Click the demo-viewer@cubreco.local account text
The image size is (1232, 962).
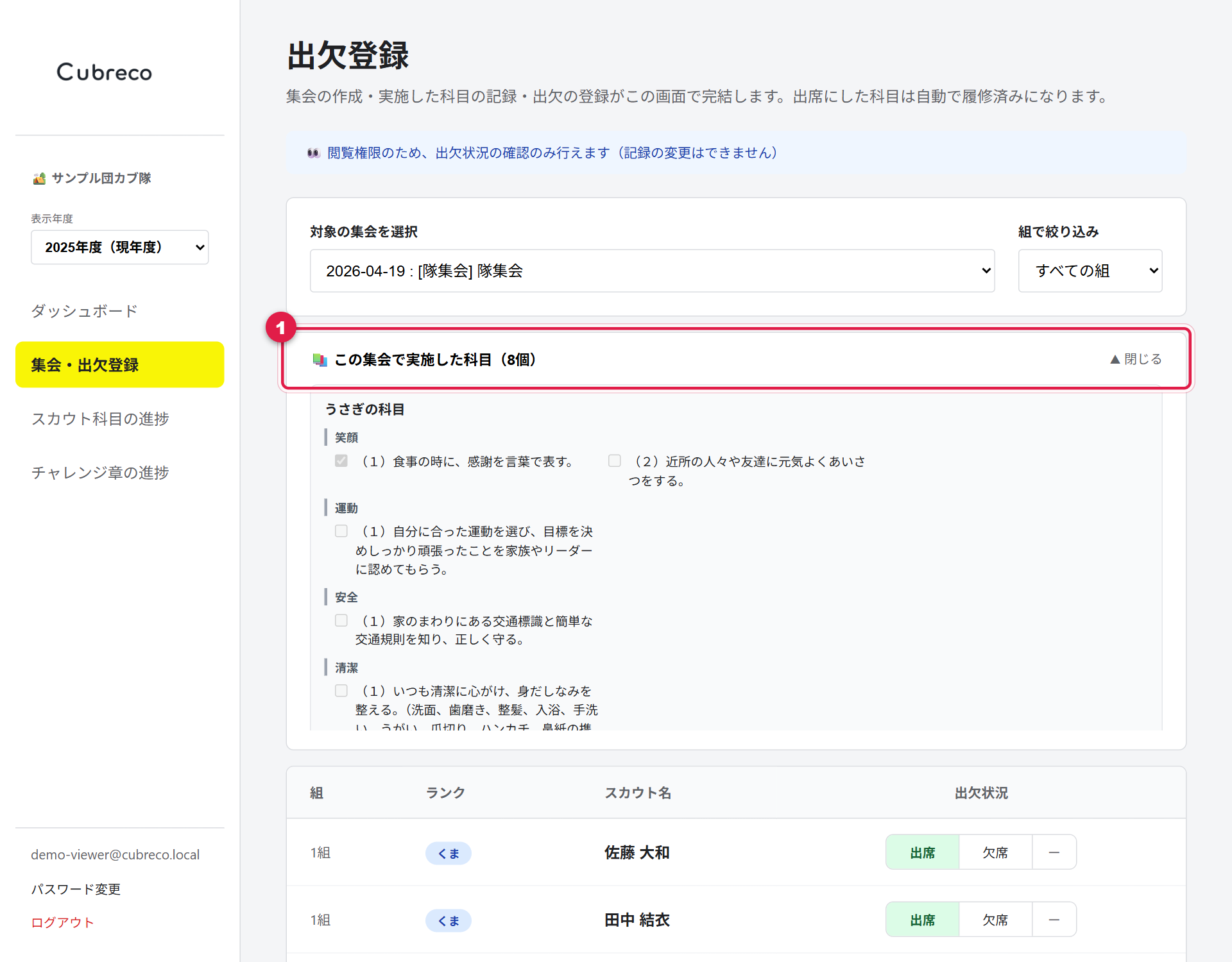coord(116,854)
